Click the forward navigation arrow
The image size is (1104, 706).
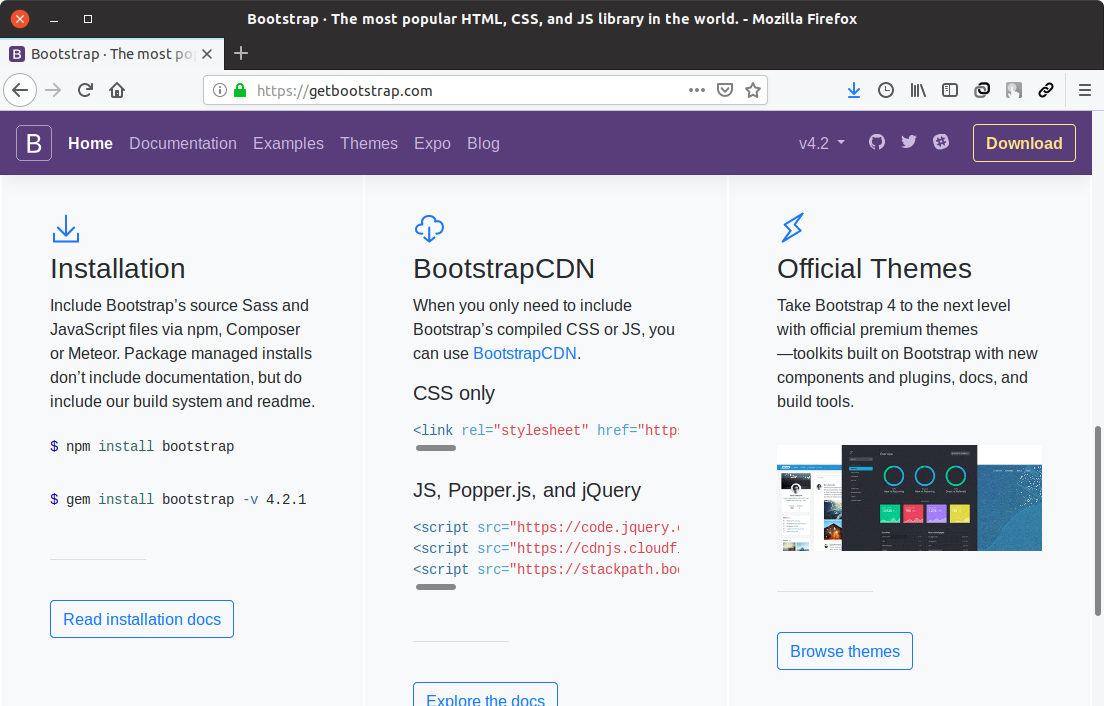coord(53,90)
